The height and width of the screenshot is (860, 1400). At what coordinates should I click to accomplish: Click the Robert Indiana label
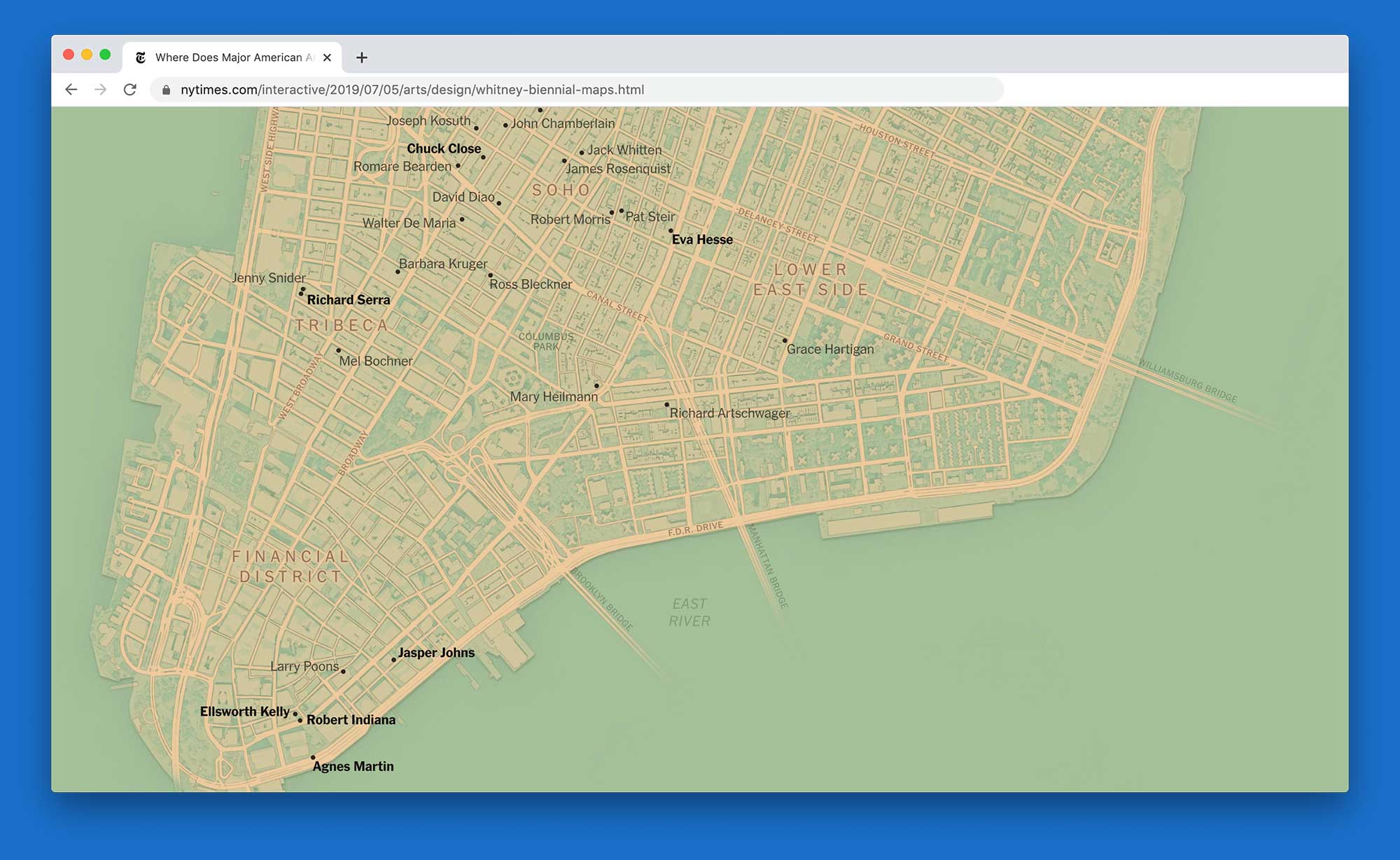(x=351, y=720)
